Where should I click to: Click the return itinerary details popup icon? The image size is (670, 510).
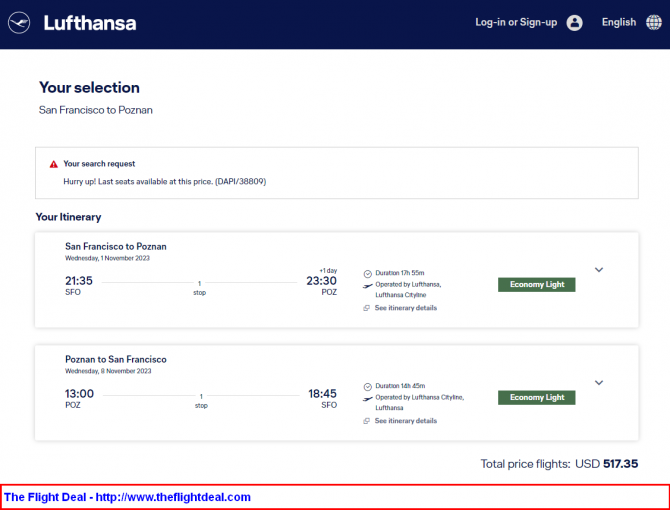point(366,421)
